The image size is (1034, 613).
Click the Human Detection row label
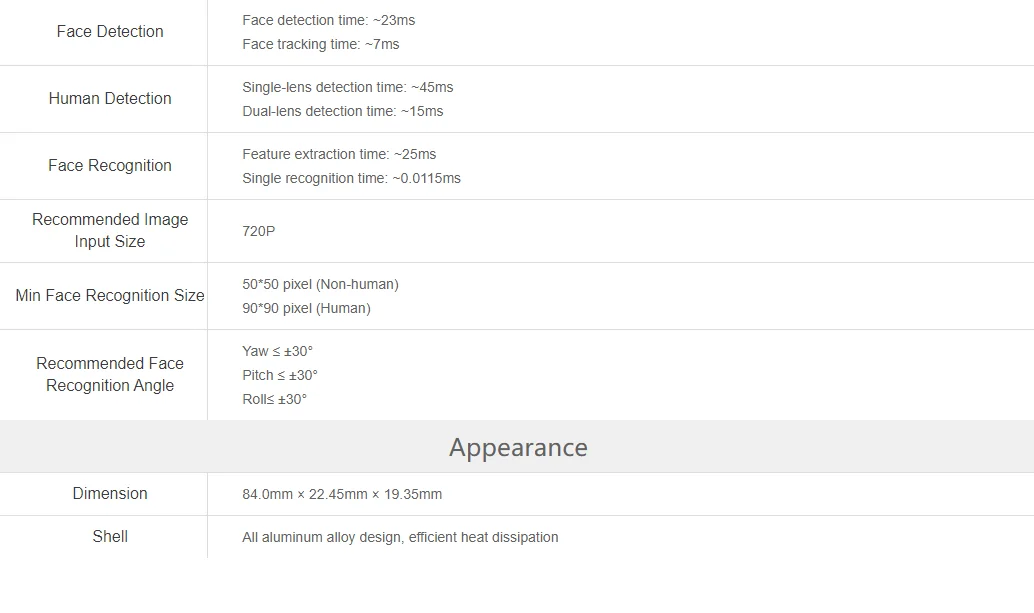pyautogui.click(x=109, y=98)
